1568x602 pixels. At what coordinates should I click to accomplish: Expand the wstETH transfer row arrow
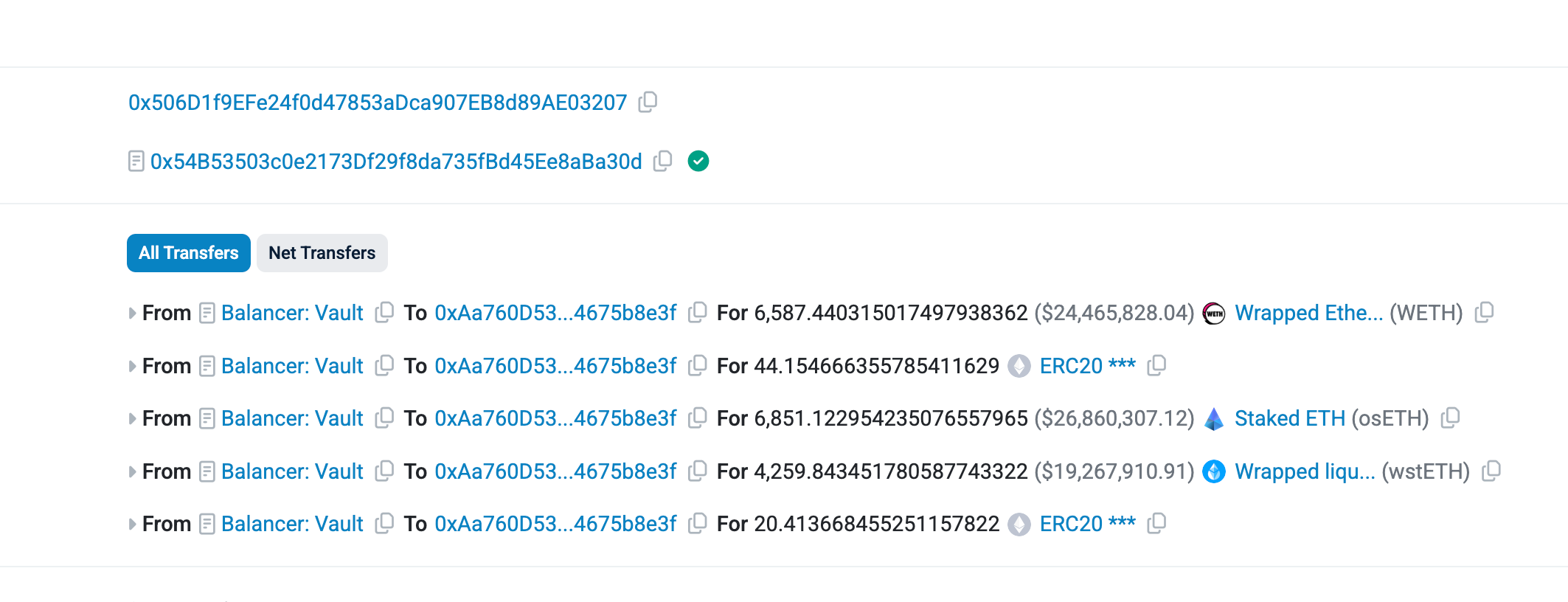pyautogui.click(x=132, y=472)
